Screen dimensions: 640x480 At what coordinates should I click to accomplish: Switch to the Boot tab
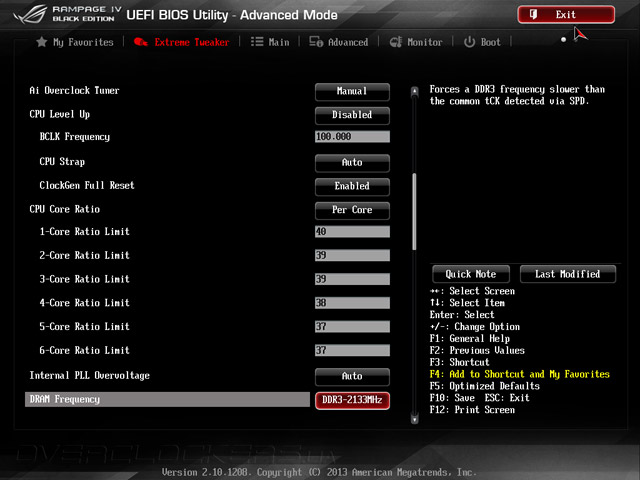(x=482, y=42)
